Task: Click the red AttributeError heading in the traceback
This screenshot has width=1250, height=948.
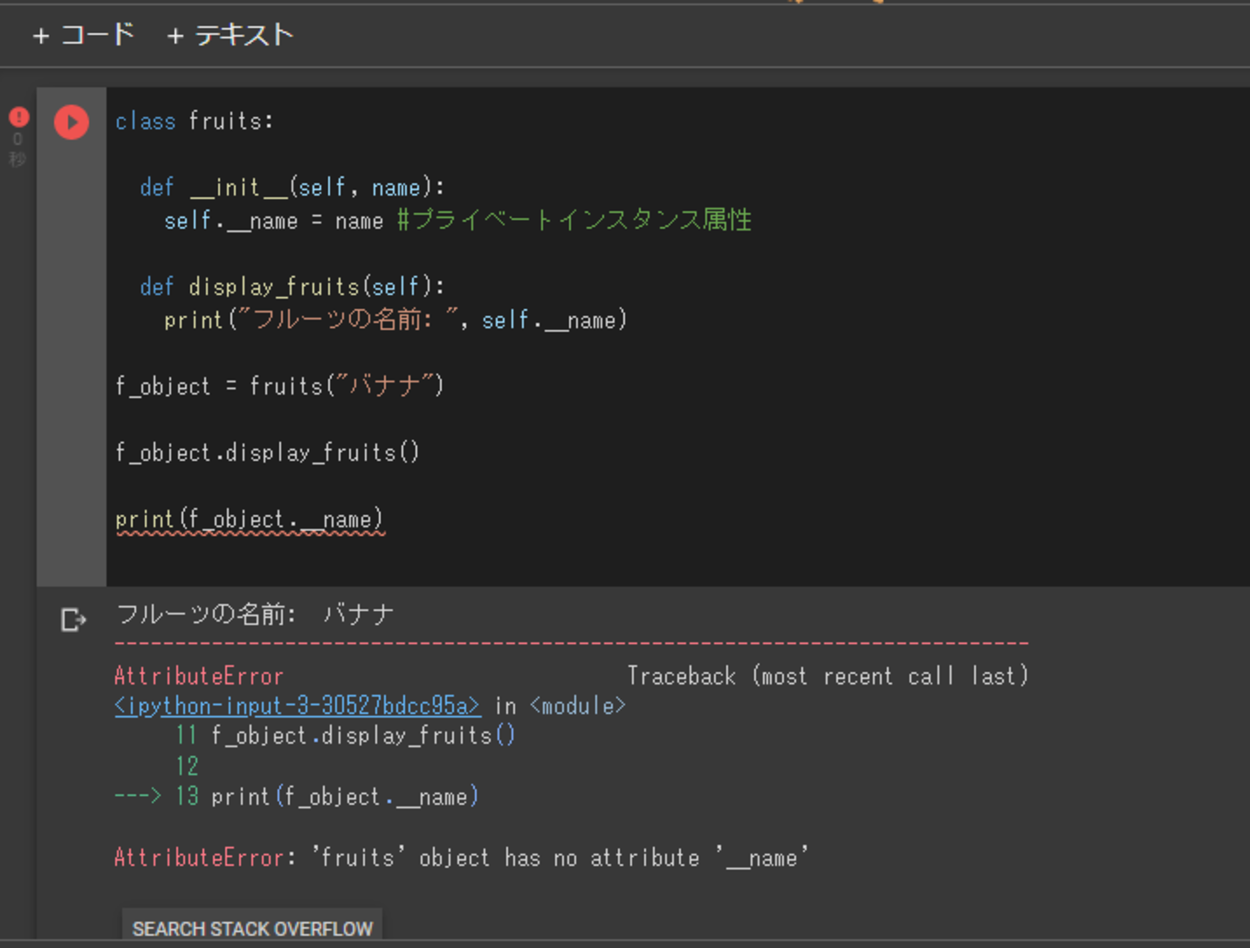Action: pos(199,676)
